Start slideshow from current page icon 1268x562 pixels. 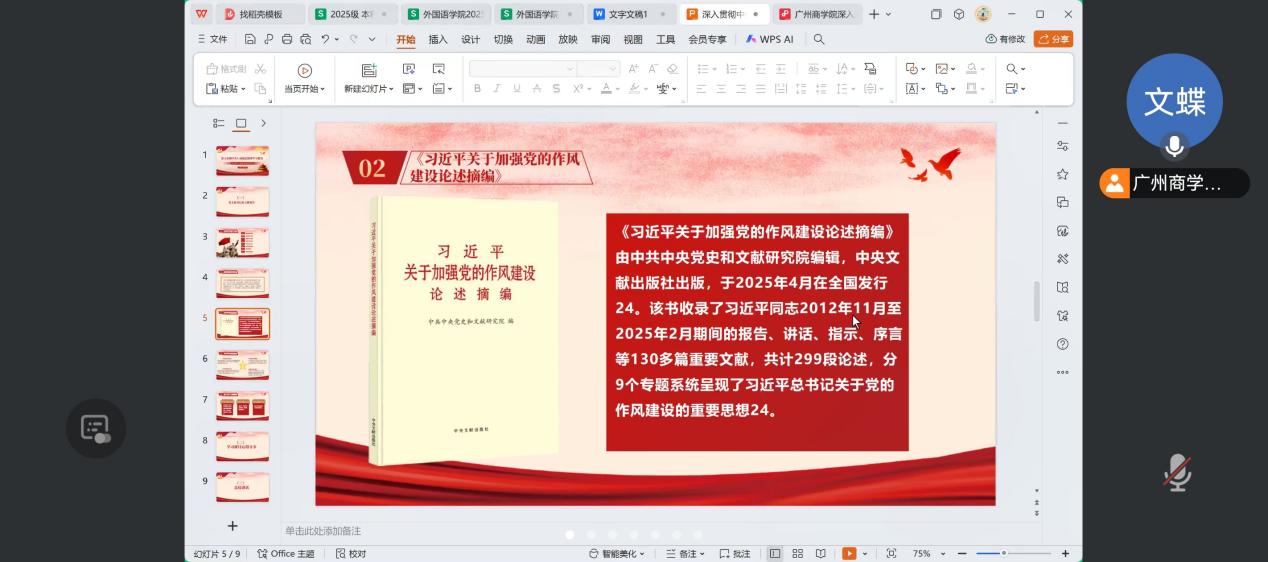(304, 70)
